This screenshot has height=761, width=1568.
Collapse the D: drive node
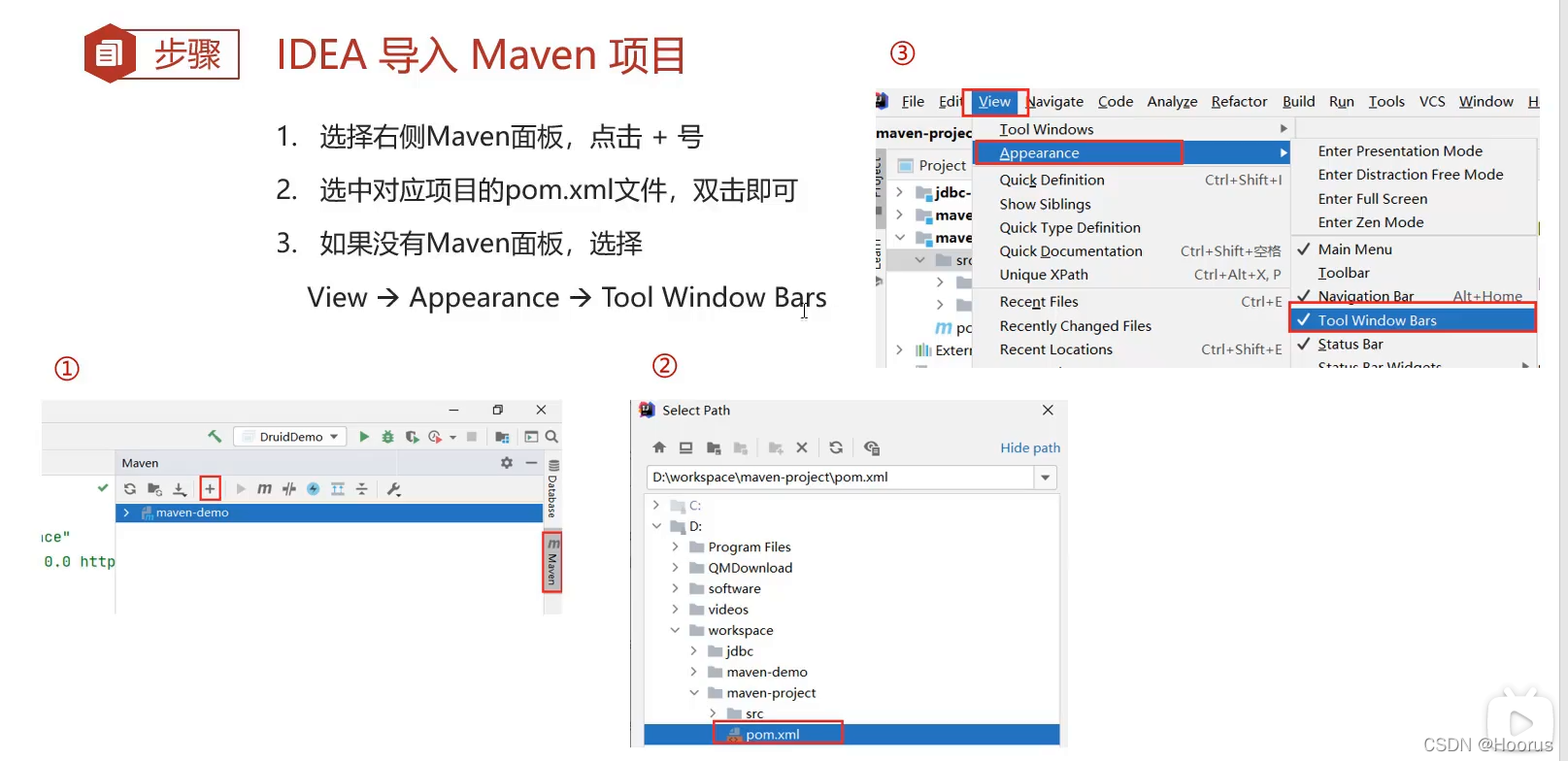tap(656, 526)
